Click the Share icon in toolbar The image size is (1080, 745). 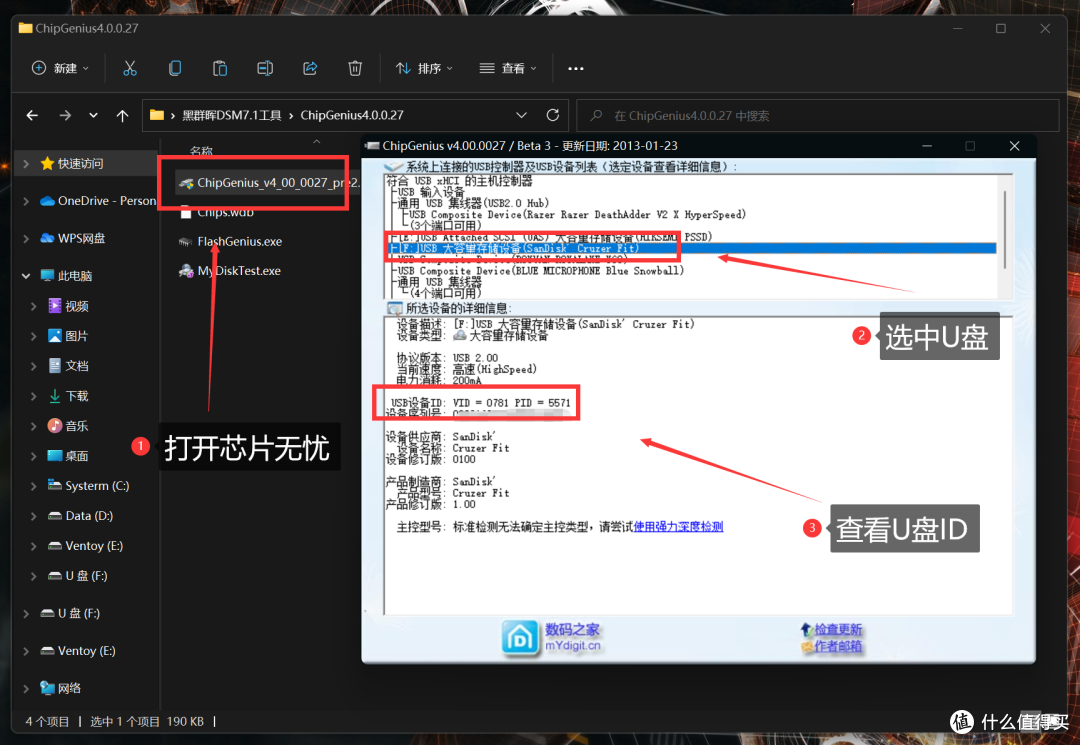[310, 68]
